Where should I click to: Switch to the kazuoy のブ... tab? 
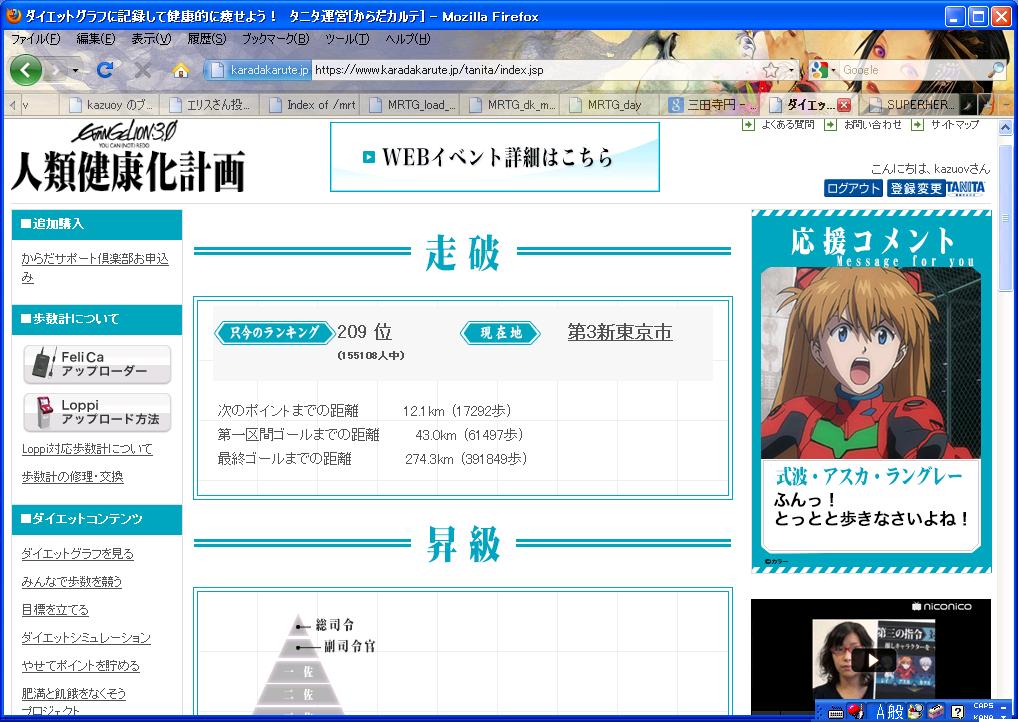111,105
